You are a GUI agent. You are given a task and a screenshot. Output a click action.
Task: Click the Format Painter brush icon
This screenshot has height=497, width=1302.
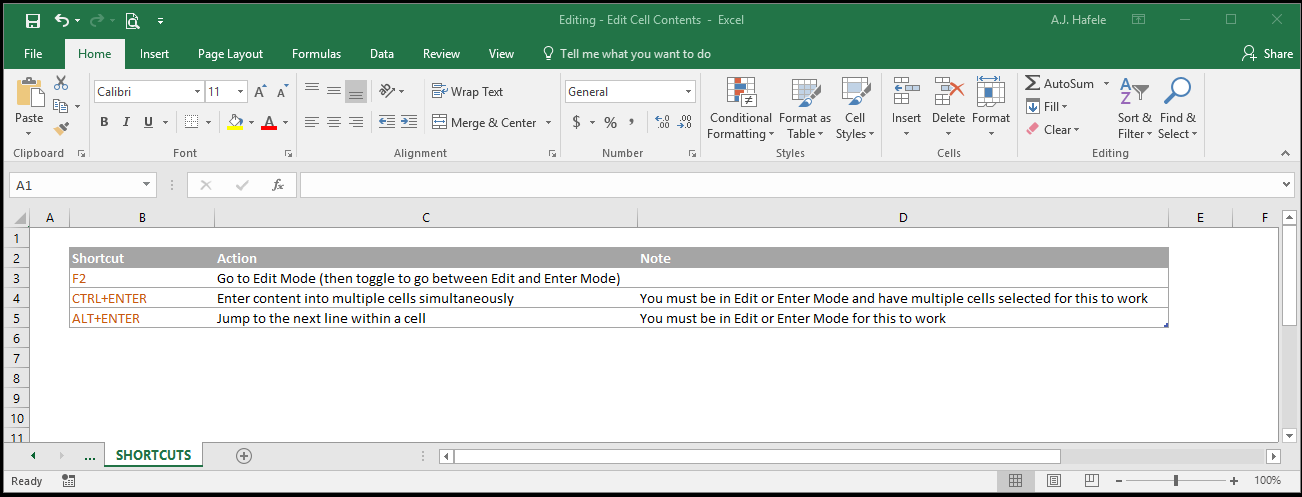pyautogui.click(x=61, y=128)
